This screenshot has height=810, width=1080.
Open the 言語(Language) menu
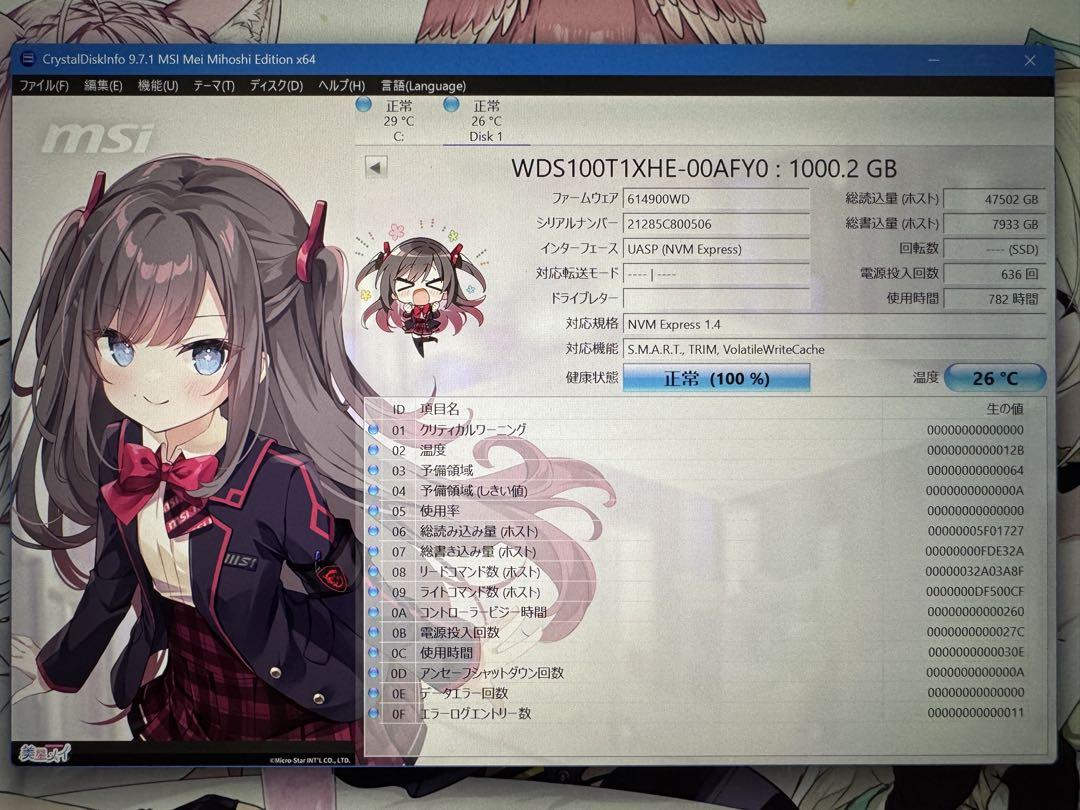423,86
